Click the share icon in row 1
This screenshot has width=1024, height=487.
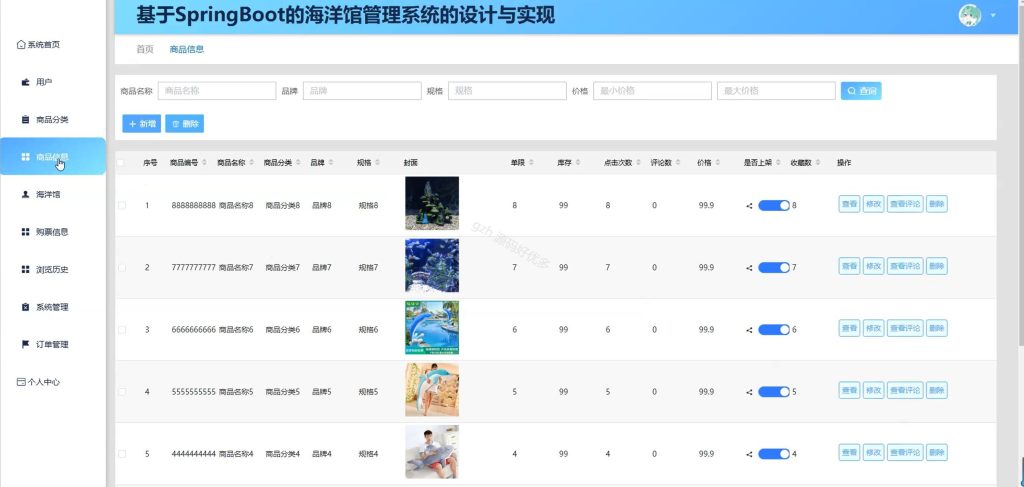pyautogui.click(x=749, y=206)
